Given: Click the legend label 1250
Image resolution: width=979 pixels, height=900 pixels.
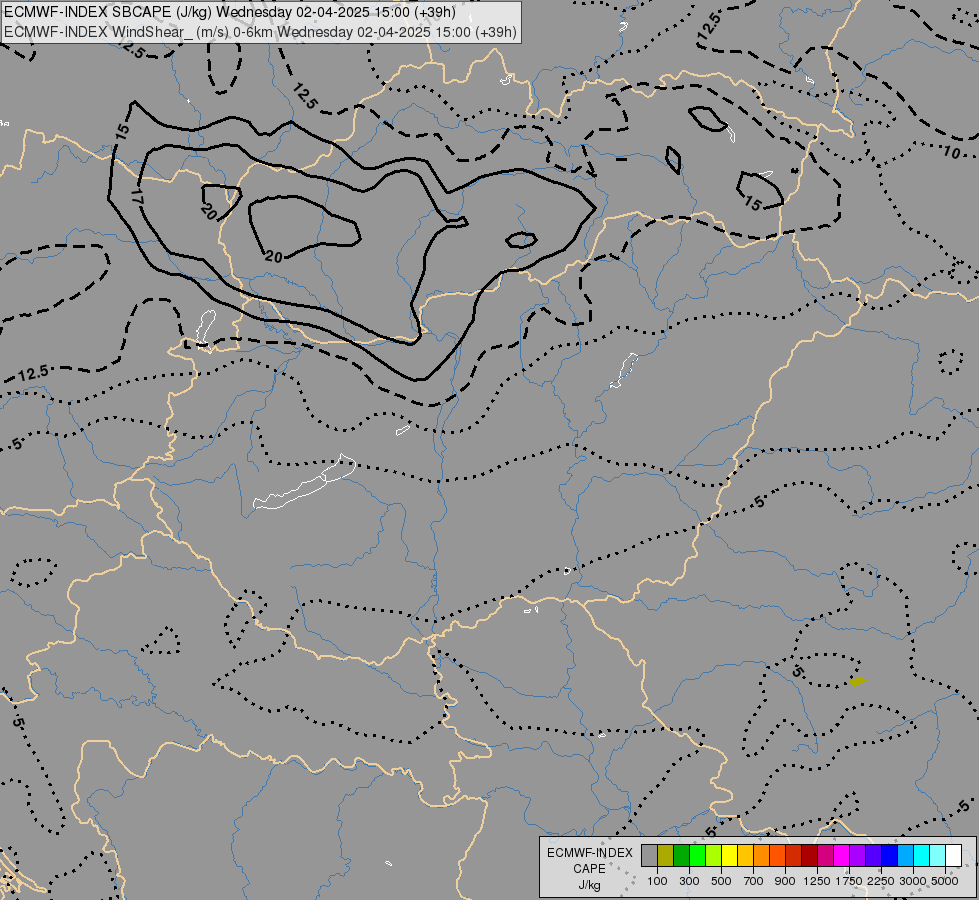Looking at the screenshot, I should point(817,881).
